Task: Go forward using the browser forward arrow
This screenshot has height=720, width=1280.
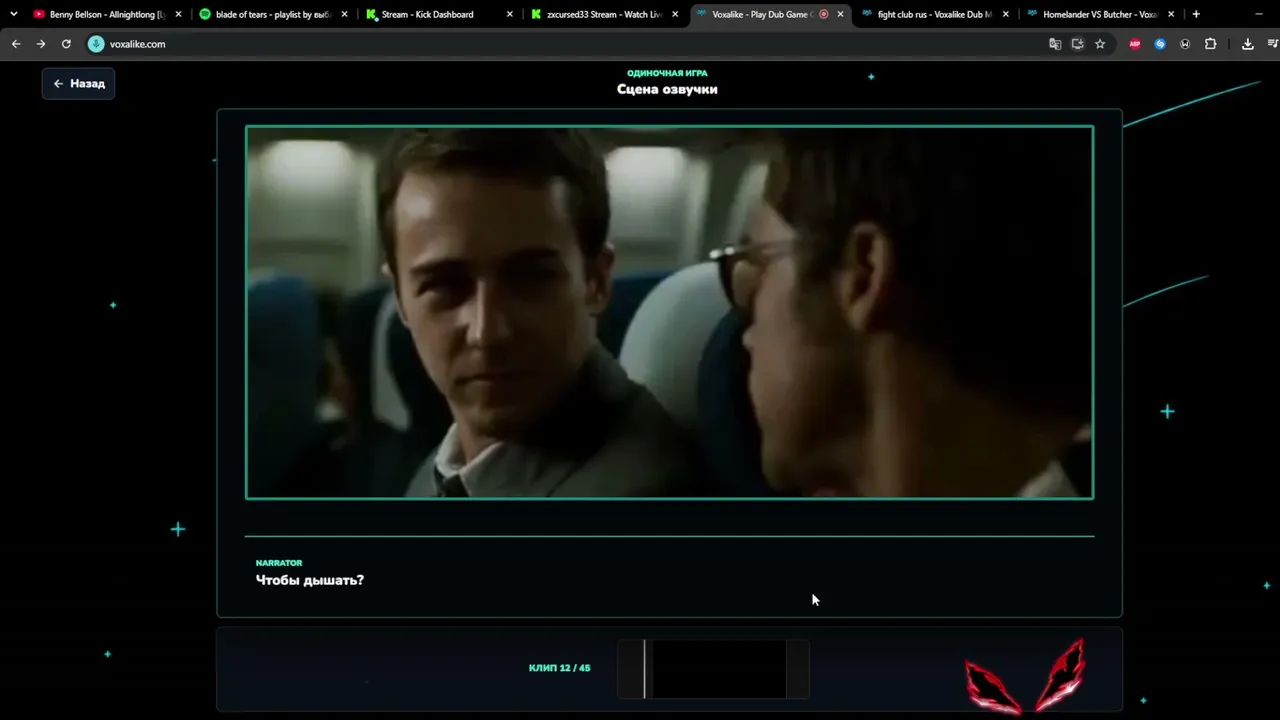Action: (x=41, y=44)
